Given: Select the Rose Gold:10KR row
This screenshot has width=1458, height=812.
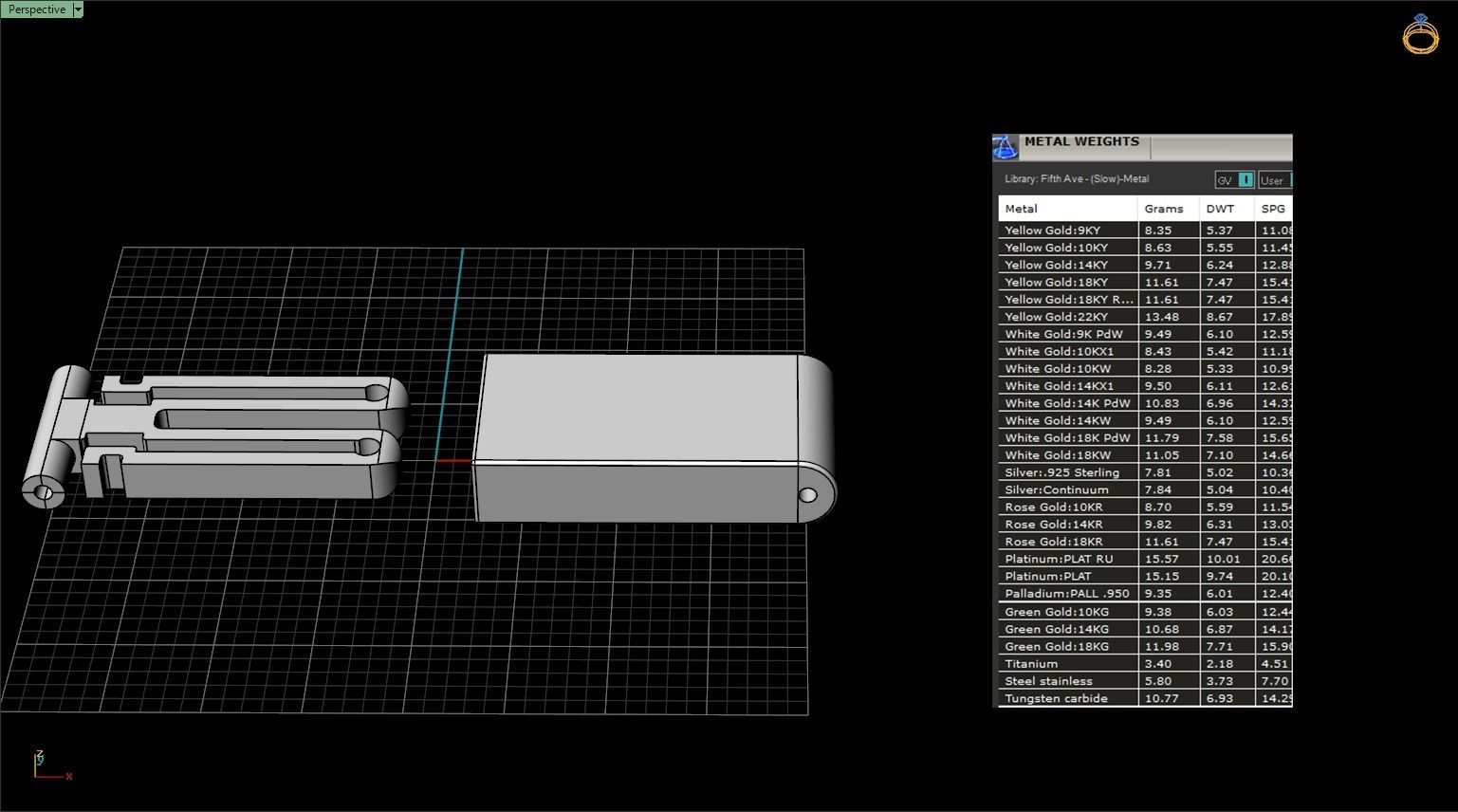Looking at the screenshot, I should (1145, 507).
